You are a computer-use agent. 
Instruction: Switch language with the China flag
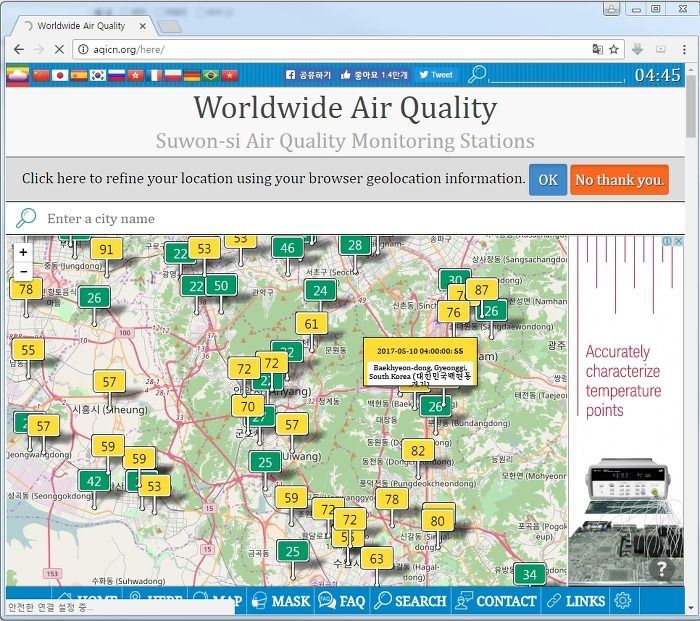pos(41,75)
